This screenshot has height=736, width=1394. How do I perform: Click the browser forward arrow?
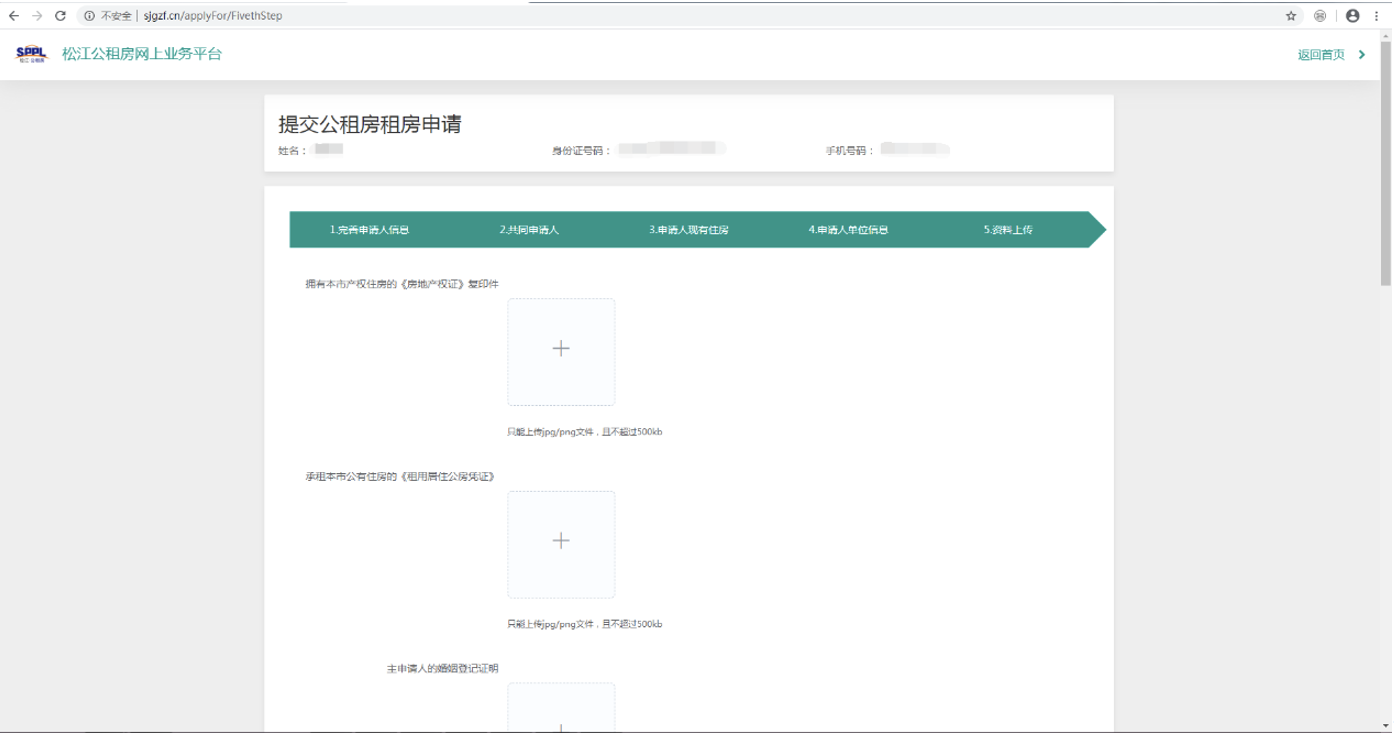coord(37,16)
